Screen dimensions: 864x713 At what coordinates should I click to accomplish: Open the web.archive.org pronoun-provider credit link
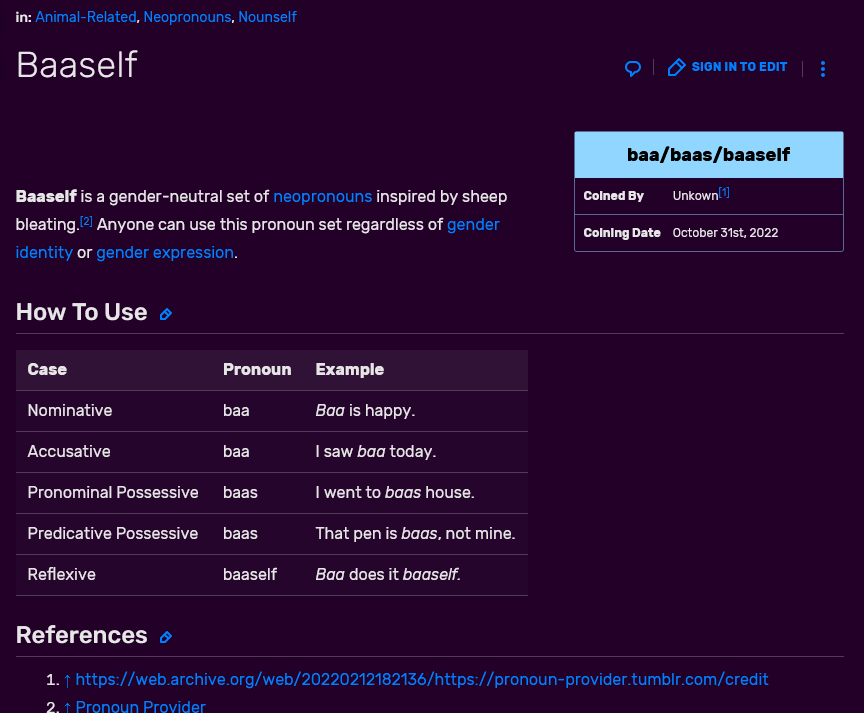coord(422,679)
